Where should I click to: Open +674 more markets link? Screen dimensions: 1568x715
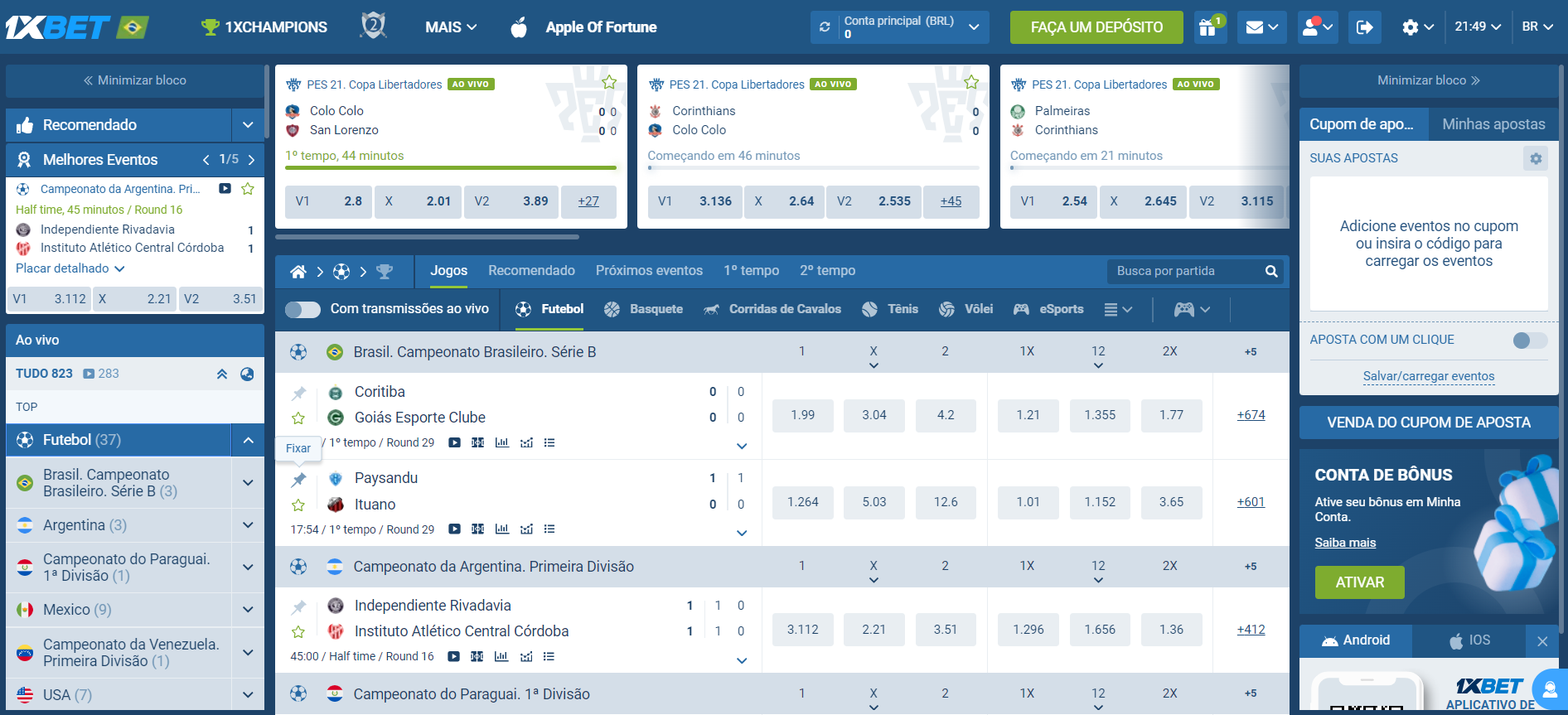1251,415
